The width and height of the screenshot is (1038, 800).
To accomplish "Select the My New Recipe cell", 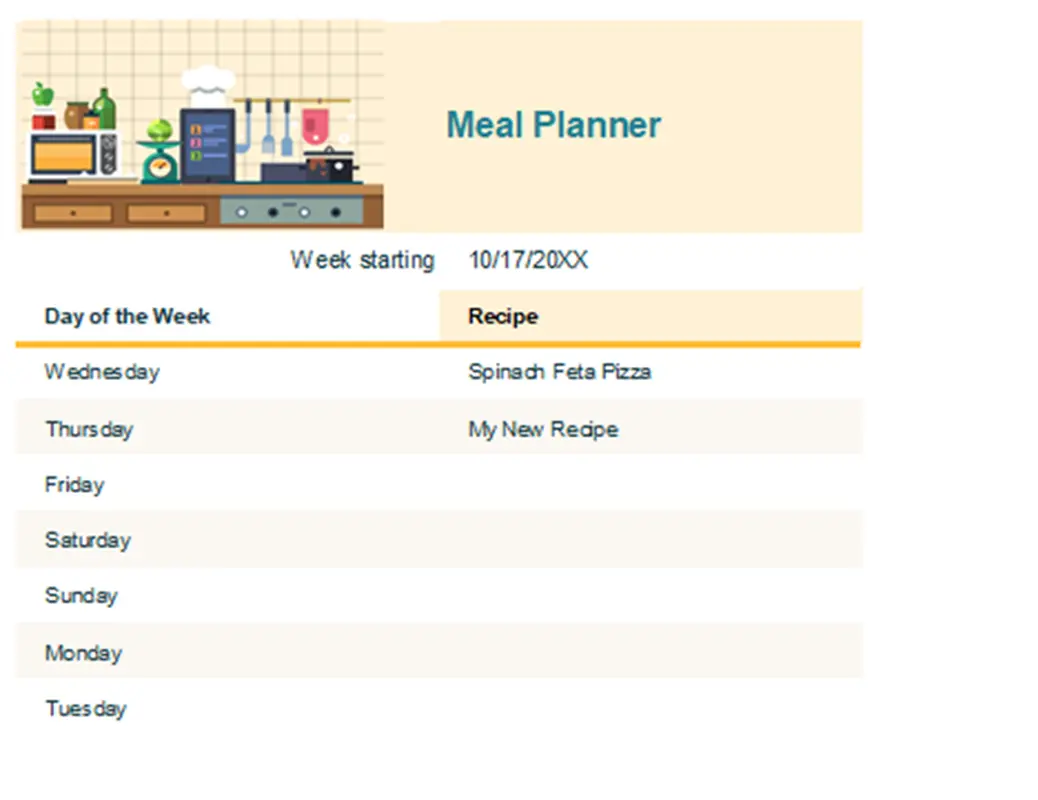I will 543,430.
